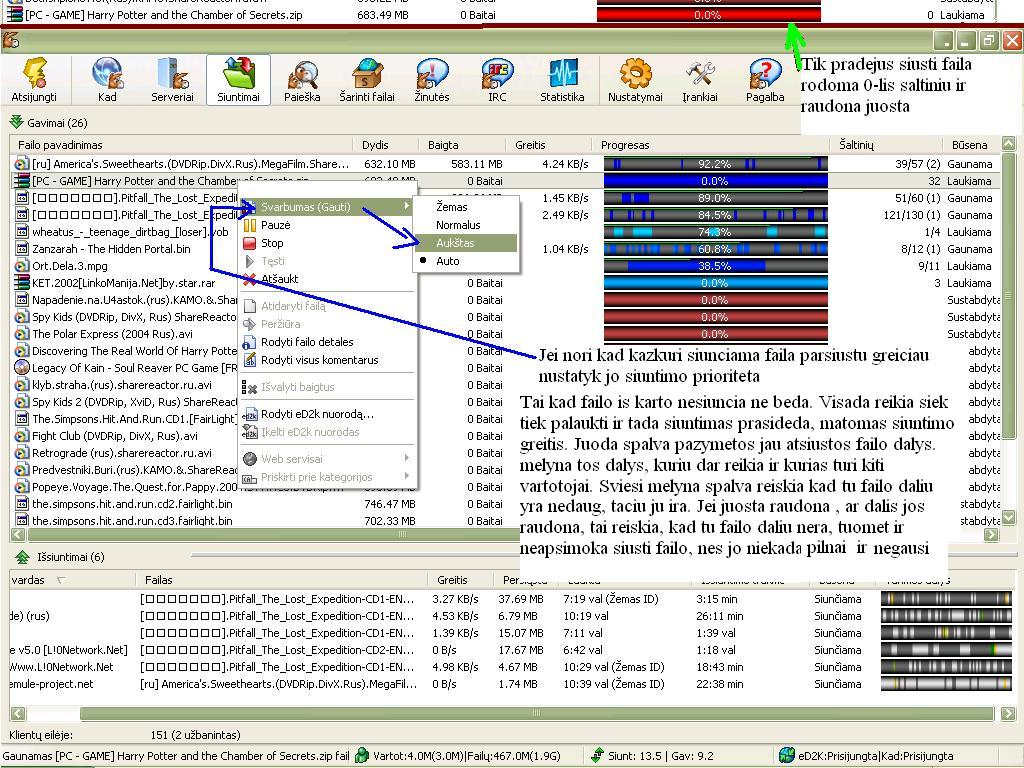Click the progress bar of Zanzarah download
Viewport: 1024px width, 768px height.
[715, 249]
